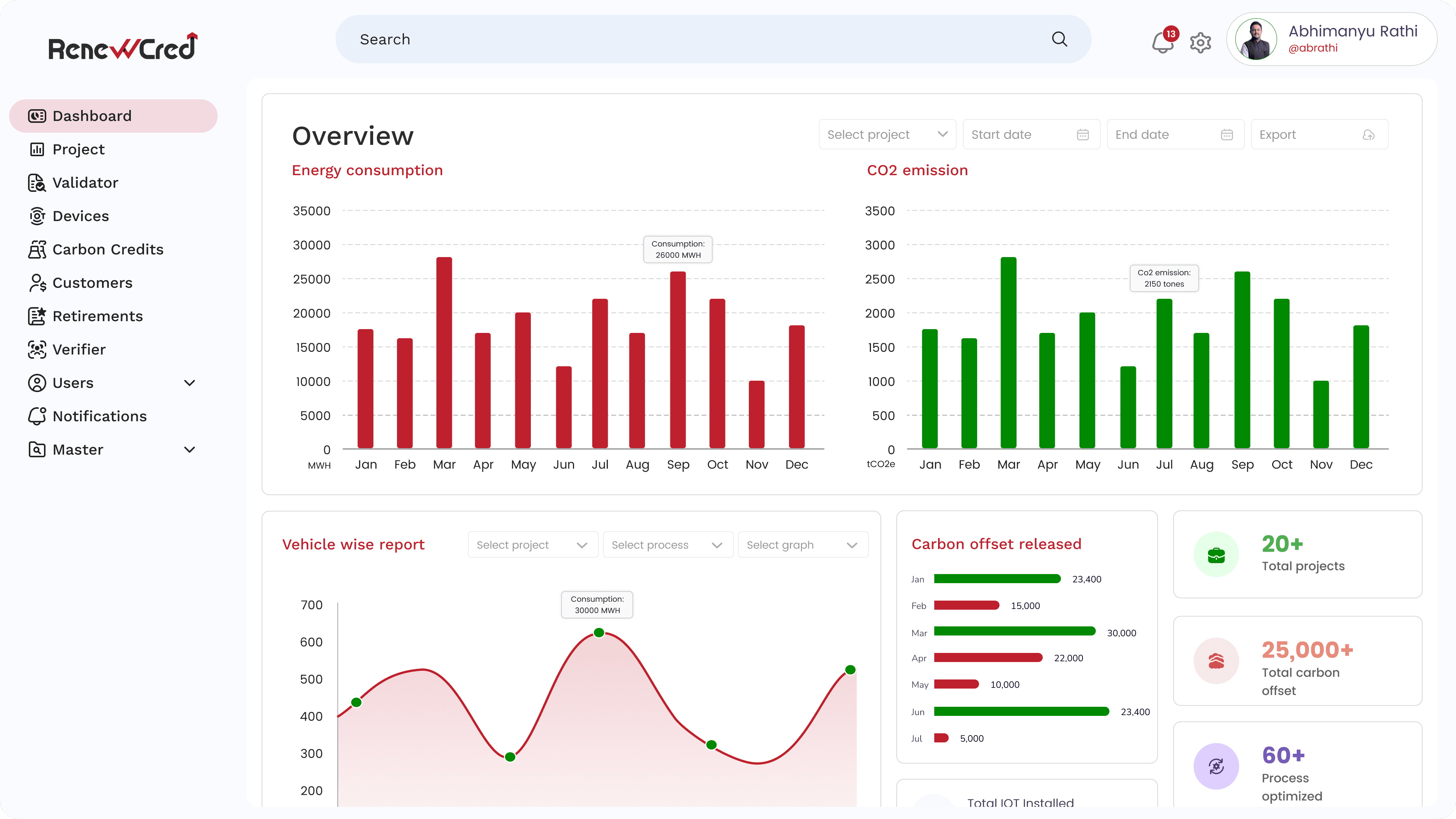
Task: Click the Total projects briefcase icon
Action: point(1216,554)
